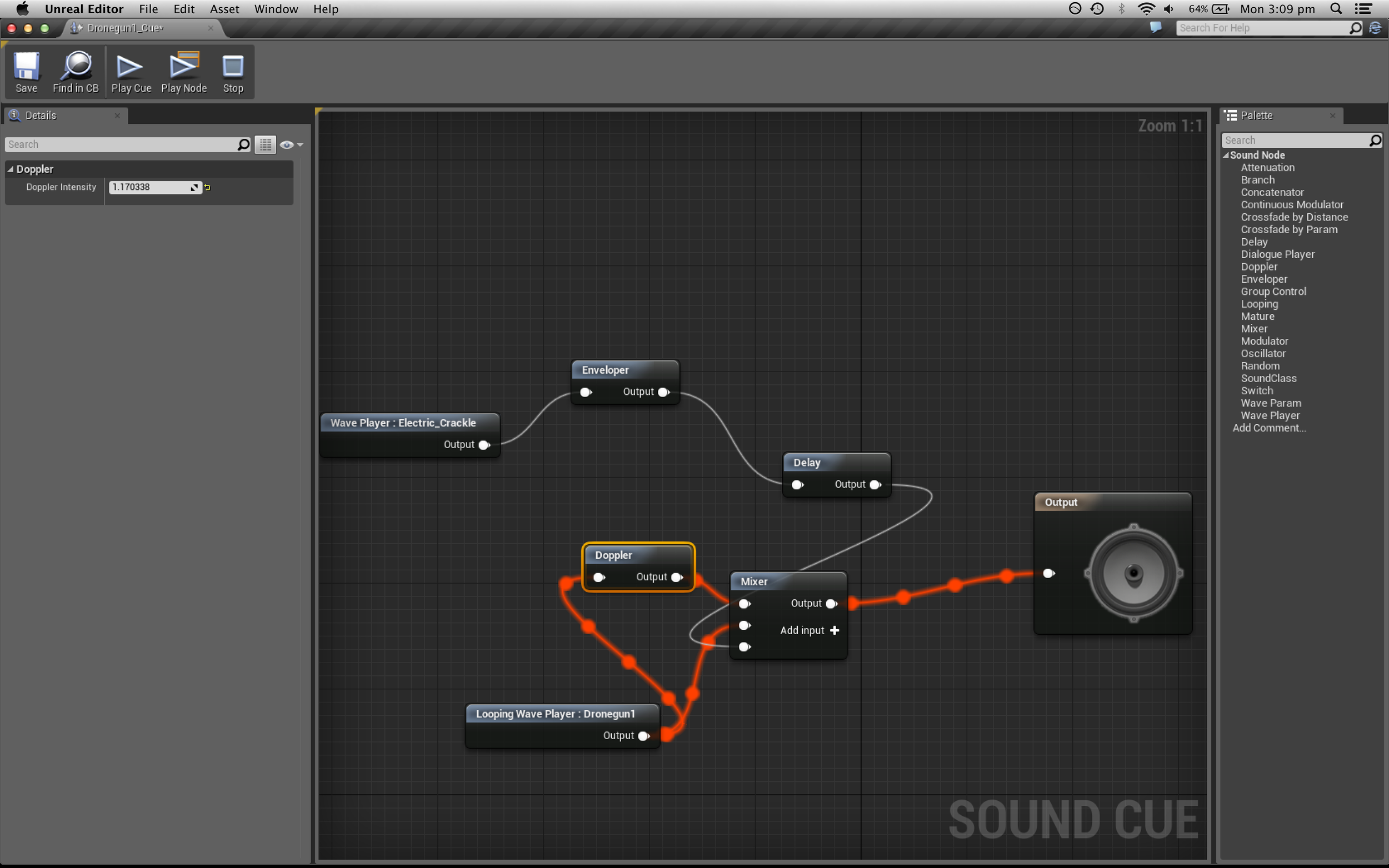Click the volume menu bar icon
1389x868 pixels.
pos(1169,9)
